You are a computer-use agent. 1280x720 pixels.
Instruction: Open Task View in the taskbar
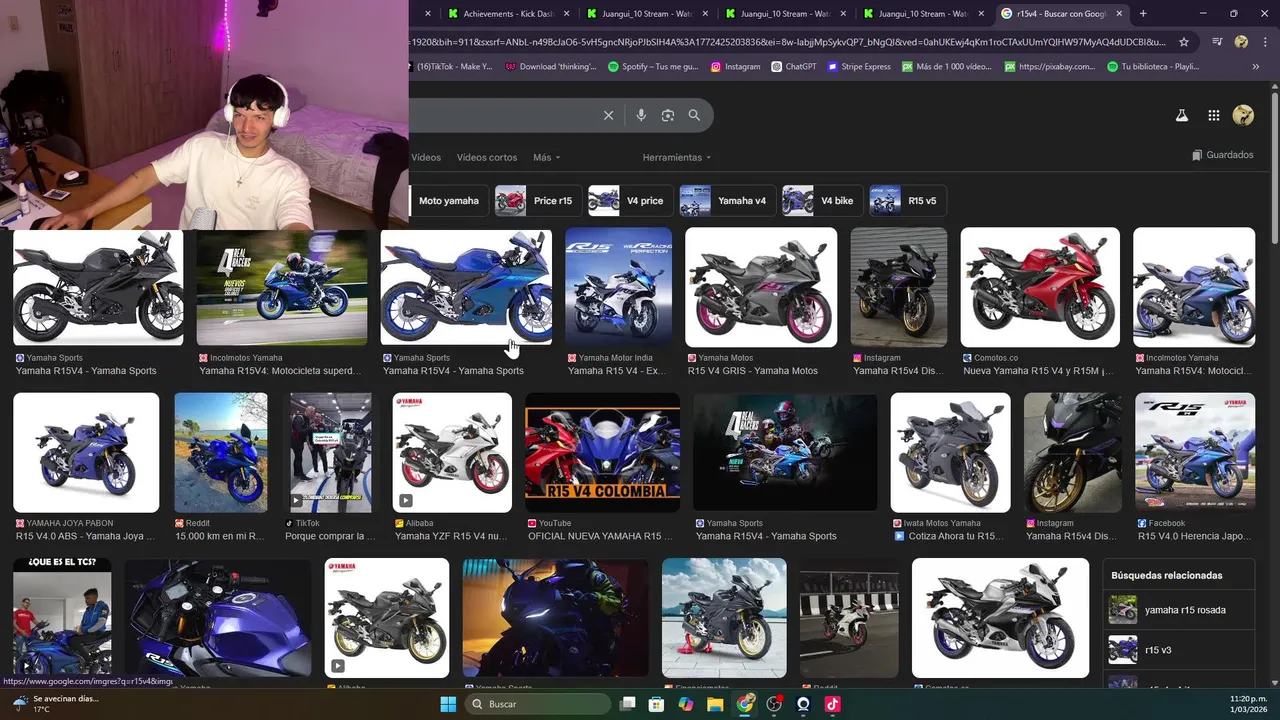(x=627, y=704)
